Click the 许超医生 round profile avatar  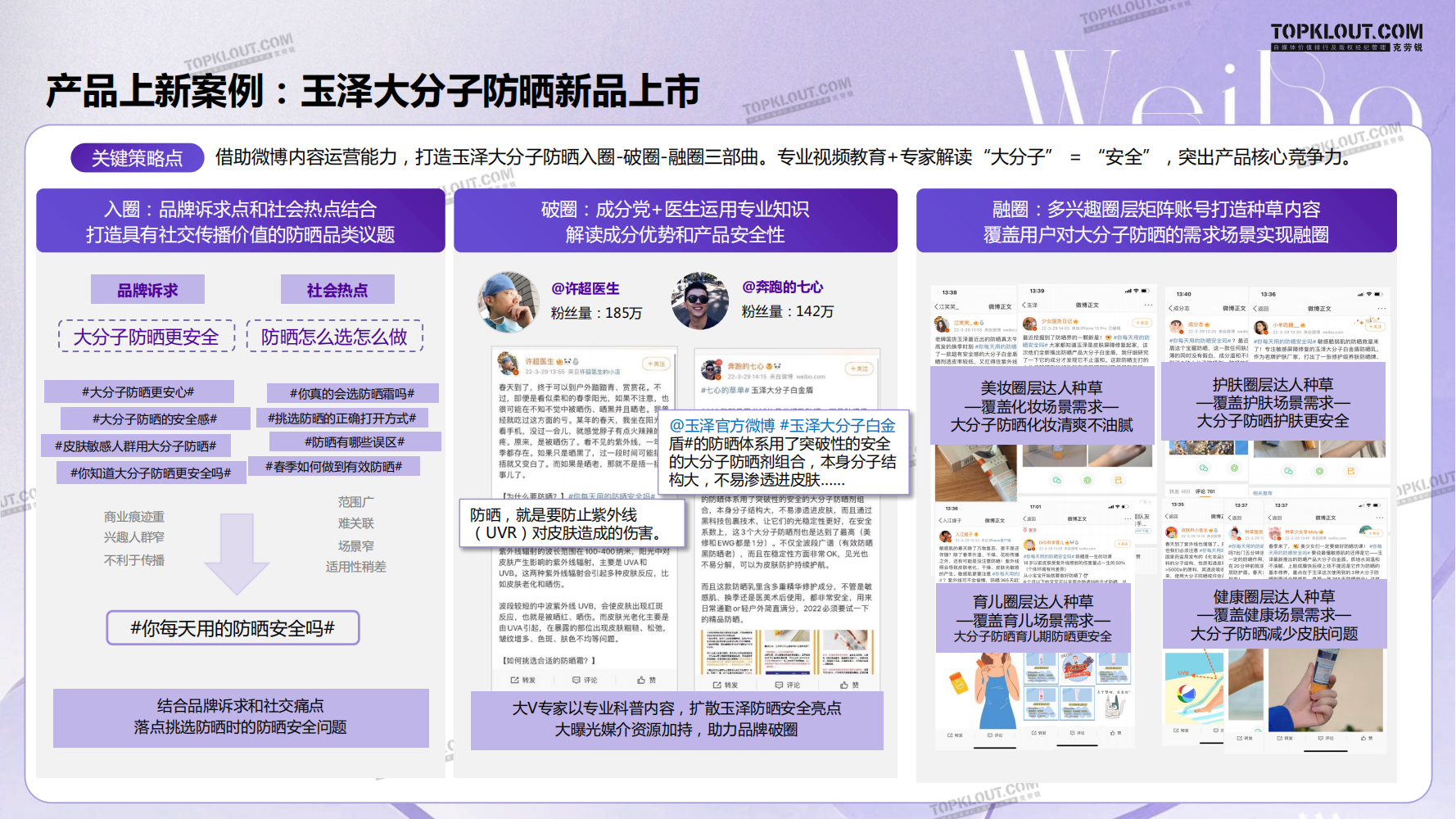point(508,302)
